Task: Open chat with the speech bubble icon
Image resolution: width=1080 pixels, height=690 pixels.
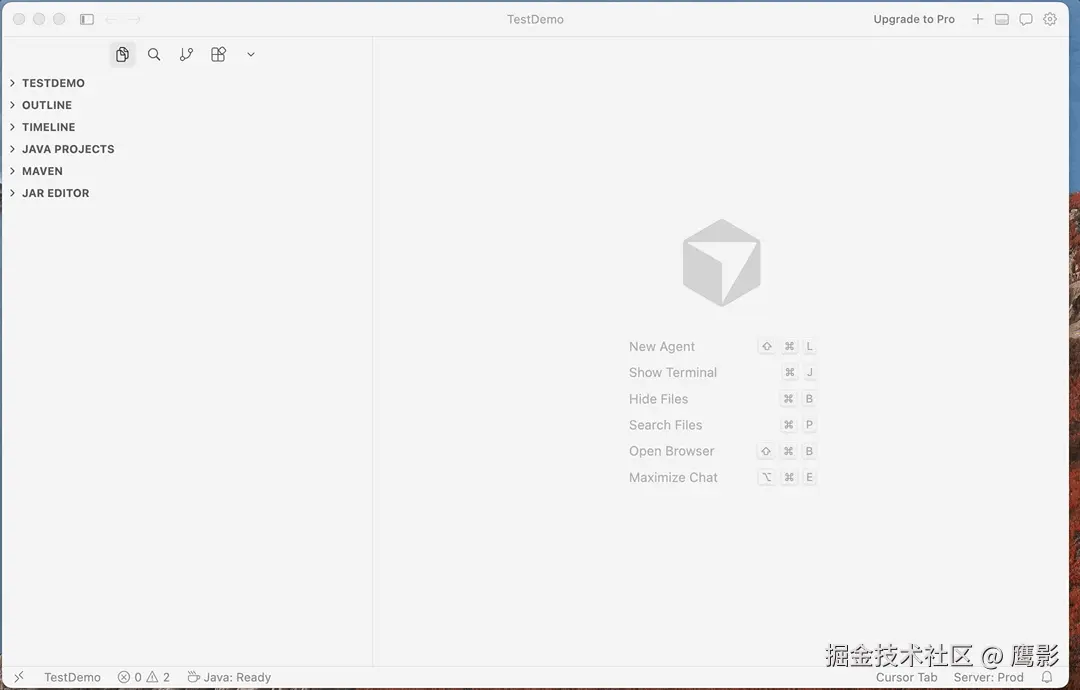Action: click(x=1025, y=19)
